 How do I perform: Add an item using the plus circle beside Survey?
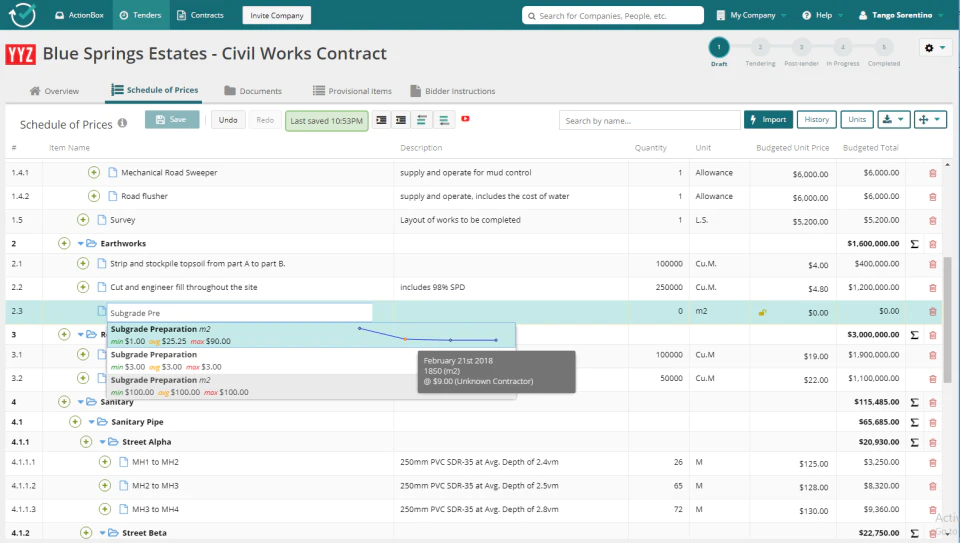[x=83, y=220]
